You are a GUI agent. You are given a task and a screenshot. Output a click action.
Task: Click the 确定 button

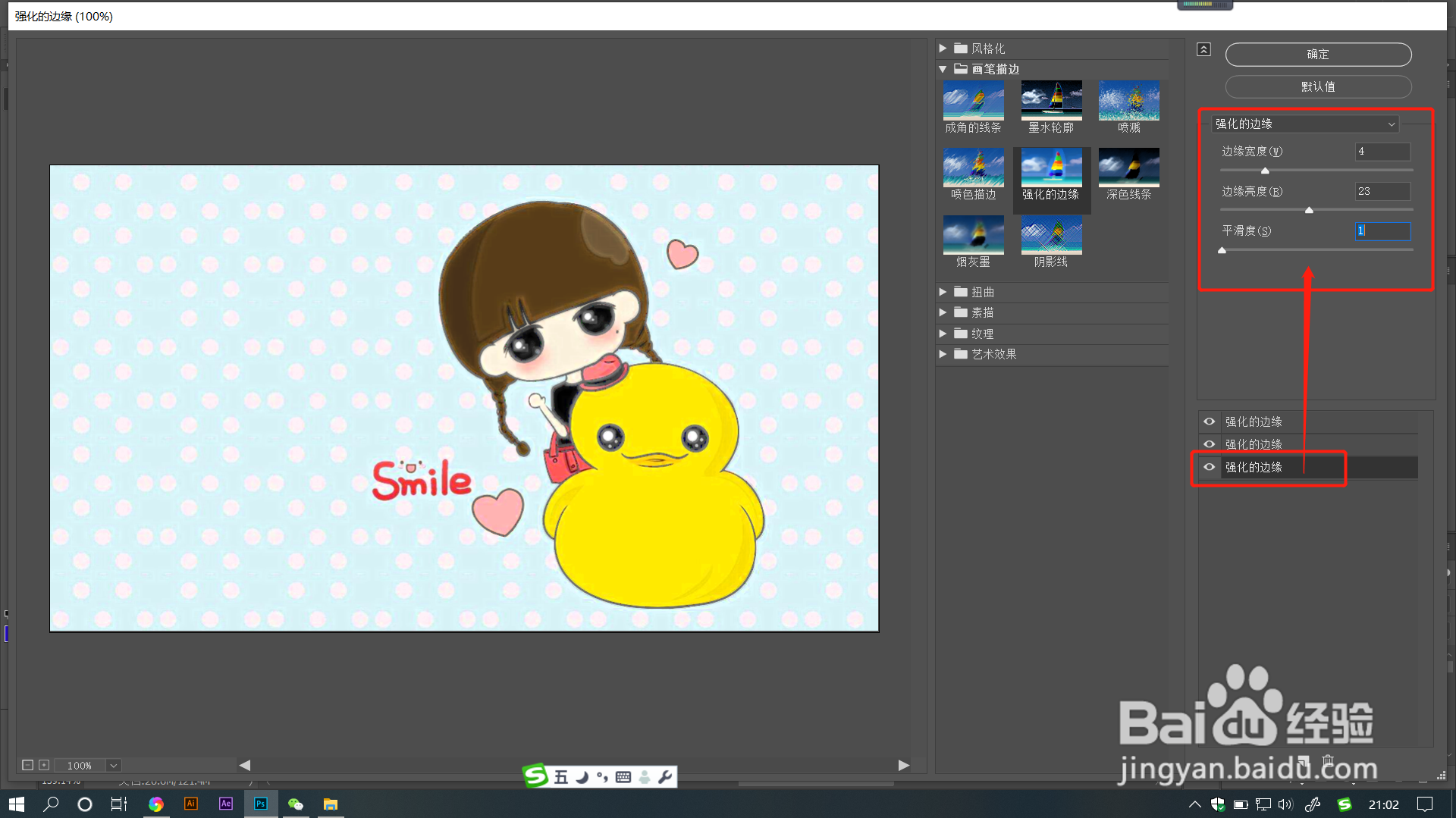coord(1318,55)
